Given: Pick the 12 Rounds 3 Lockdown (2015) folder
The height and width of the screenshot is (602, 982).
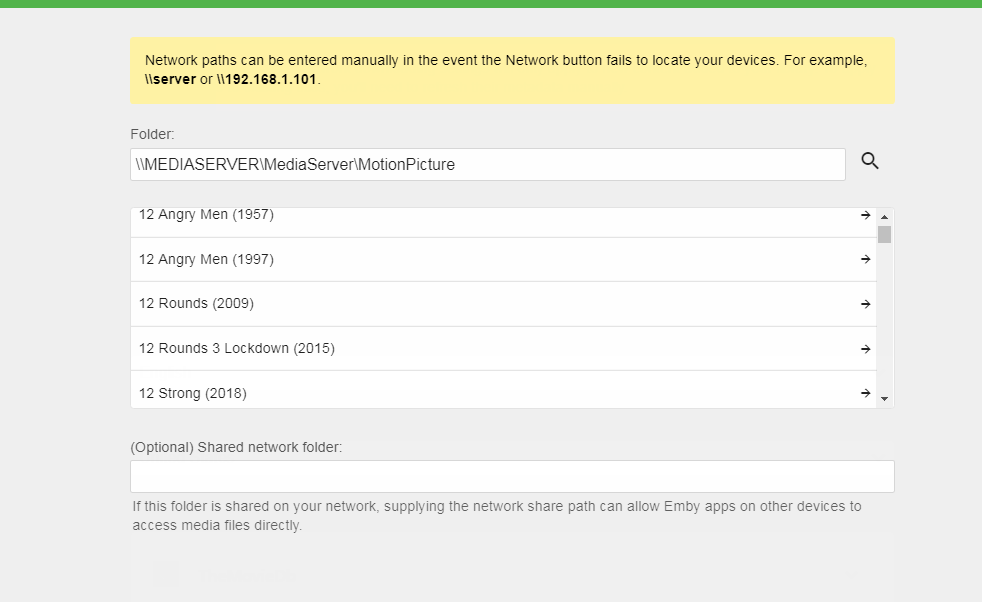Looking at the screenshot, I should click(236, 349).
